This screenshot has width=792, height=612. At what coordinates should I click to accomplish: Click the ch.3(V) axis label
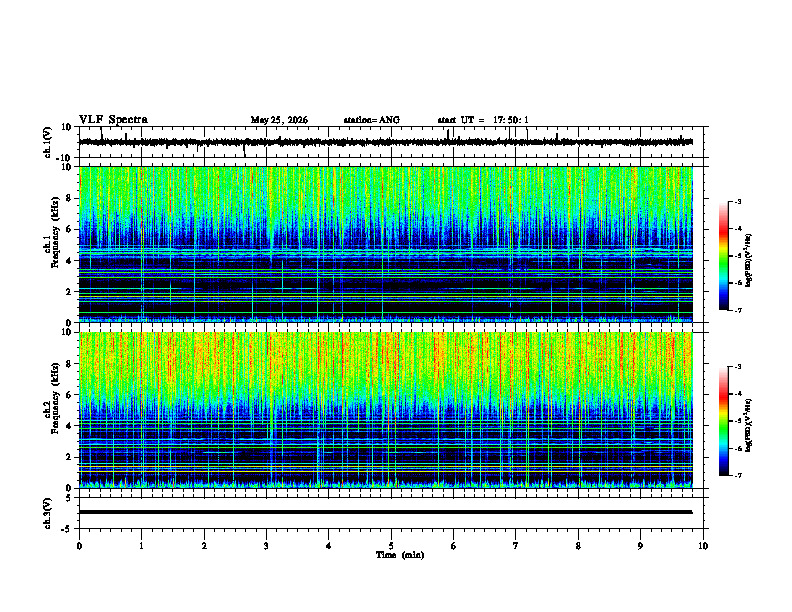click(47, 513)
